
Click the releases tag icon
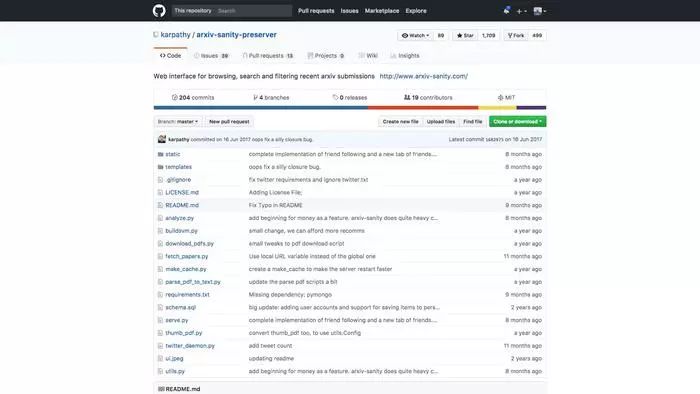pyautogui.click(x=335, y=97)
